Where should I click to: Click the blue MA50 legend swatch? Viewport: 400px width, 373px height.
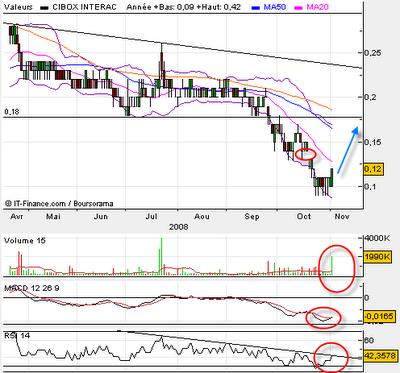pyautogui.click(x=256, y=7)
